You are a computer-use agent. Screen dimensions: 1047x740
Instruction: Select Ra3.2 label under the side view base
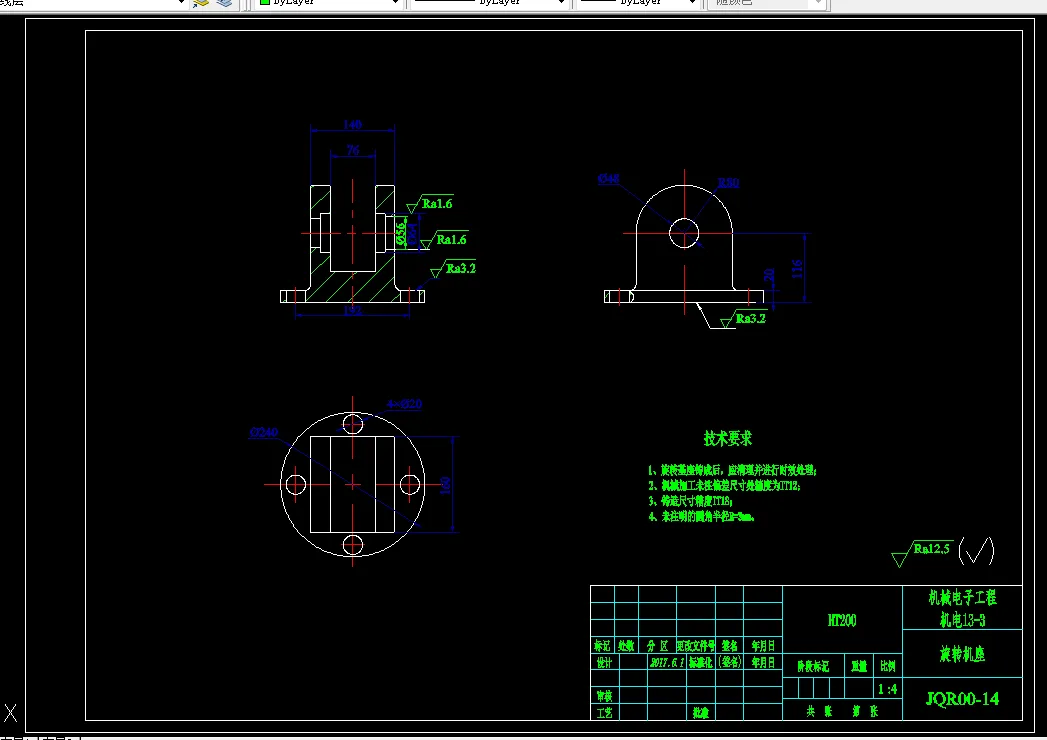751,319
